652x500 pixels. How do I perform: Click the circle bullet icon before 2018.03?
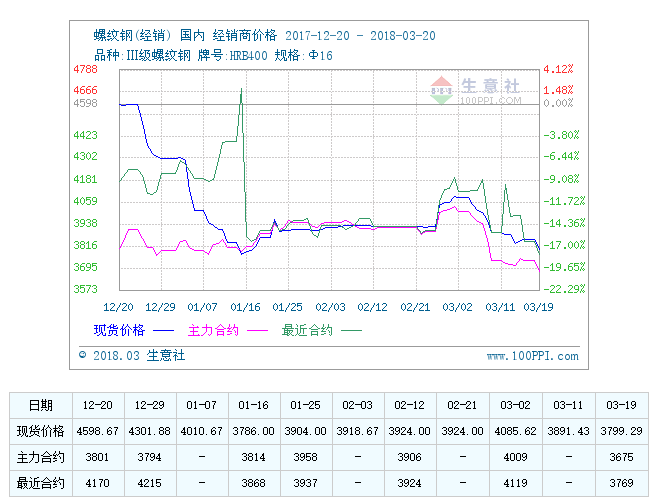[x=82, y=355]
